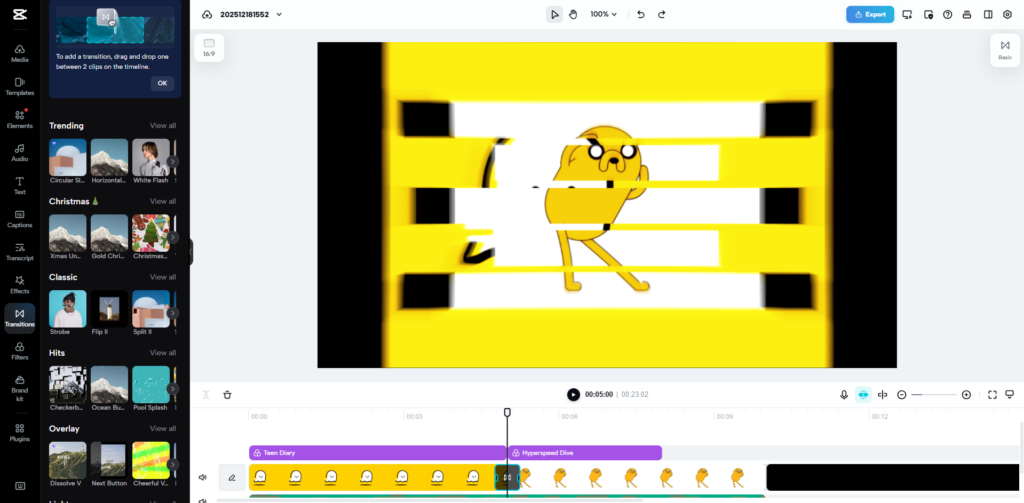Open the 100% zoom level dropdown

coord(603,15)
